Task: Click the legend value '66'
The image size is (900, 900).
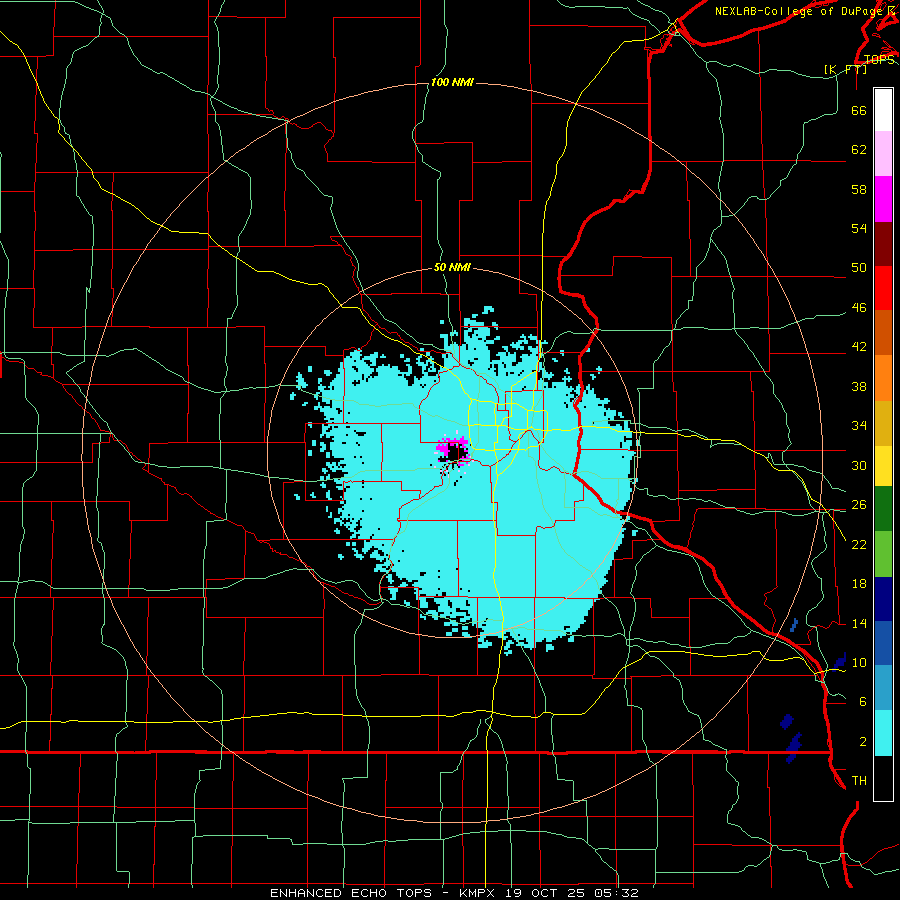Action: tap(859, 111)
